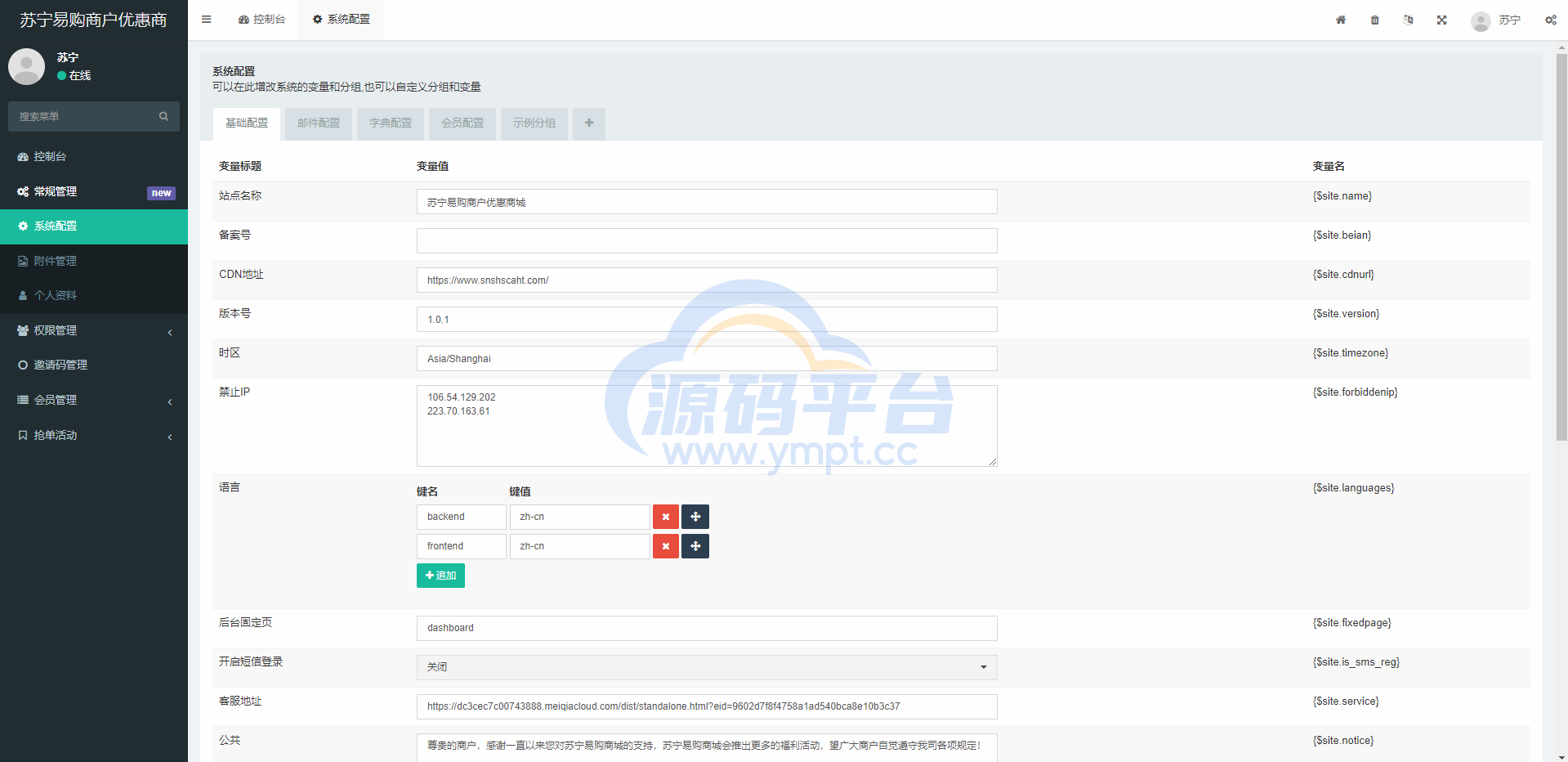Image resolution: width=1568 pixels, height=762 pixels.
Task: Open the top-right settings cogs icon
Action: click(x=1551, y=20)
